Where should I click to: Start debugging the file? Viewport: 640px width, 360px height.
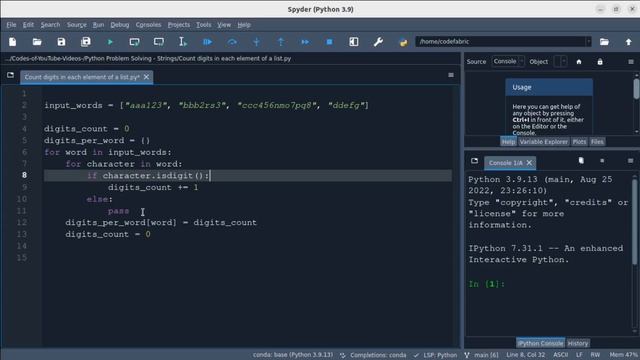(x=207, y=42)
